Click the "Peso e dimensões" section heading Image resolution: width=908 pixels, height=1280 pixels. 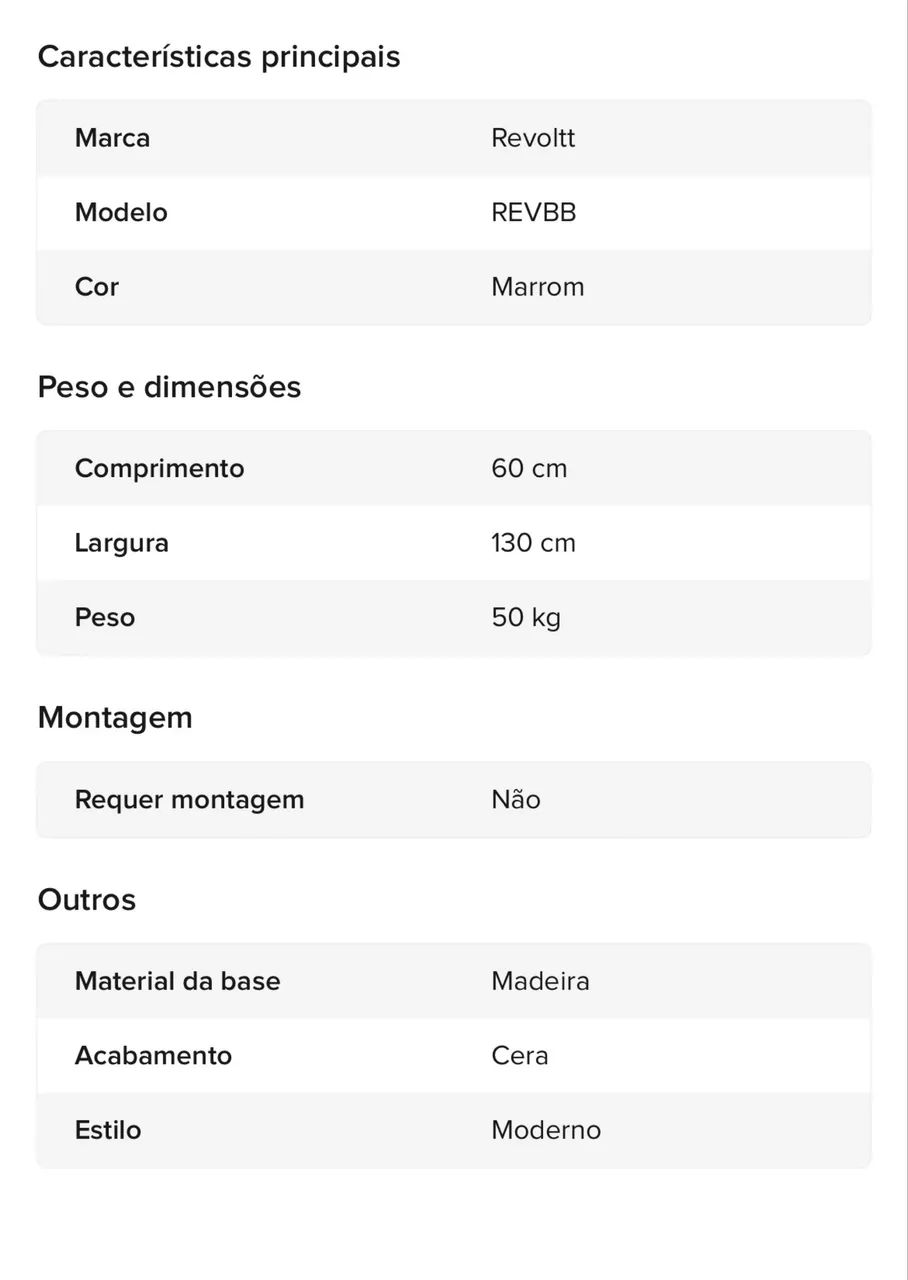[x=169, y=387]
